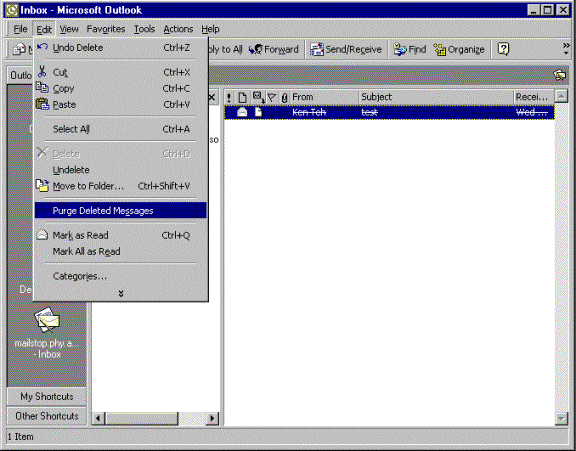Click the Copy pages icon
Image resolution: width=576 pixels, height=451 pixels.
[42, 88]
